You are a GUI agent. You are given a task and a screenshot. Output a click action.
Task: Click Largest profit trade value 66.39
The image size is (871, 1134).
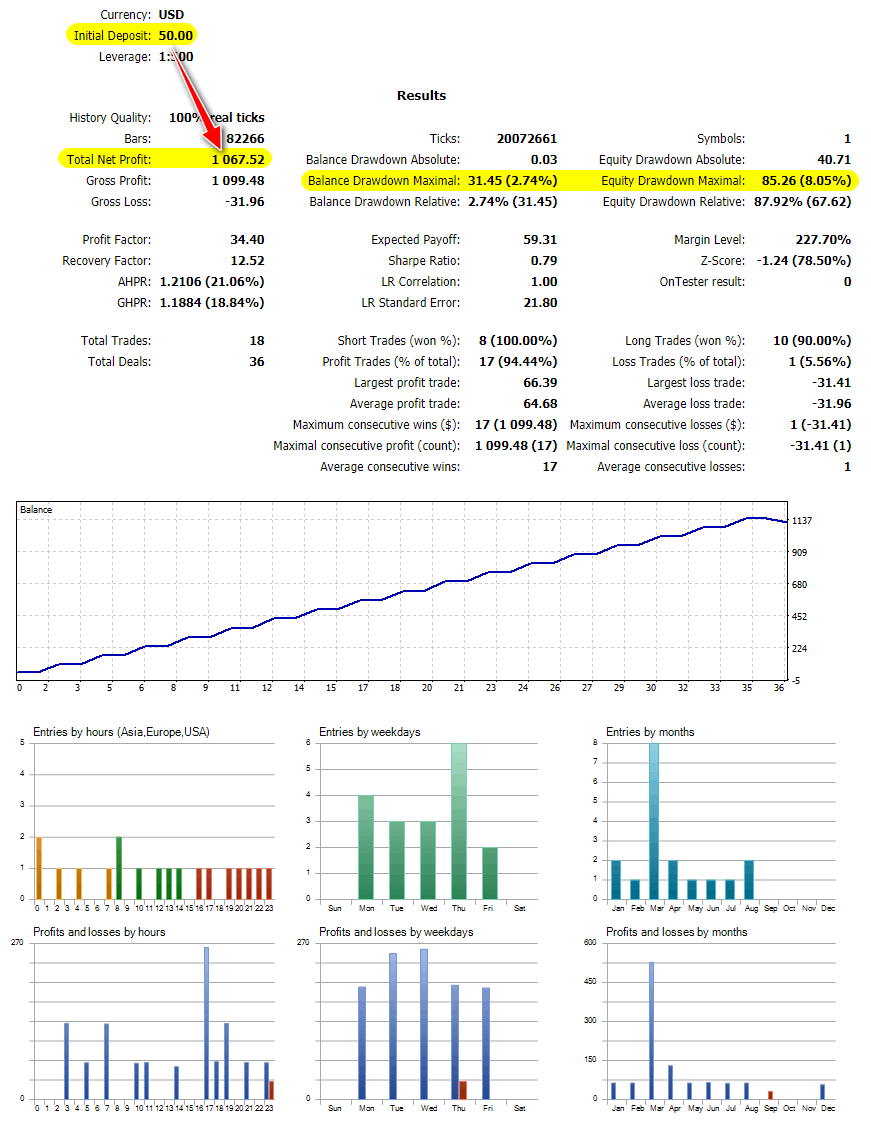tap(540, 383)
